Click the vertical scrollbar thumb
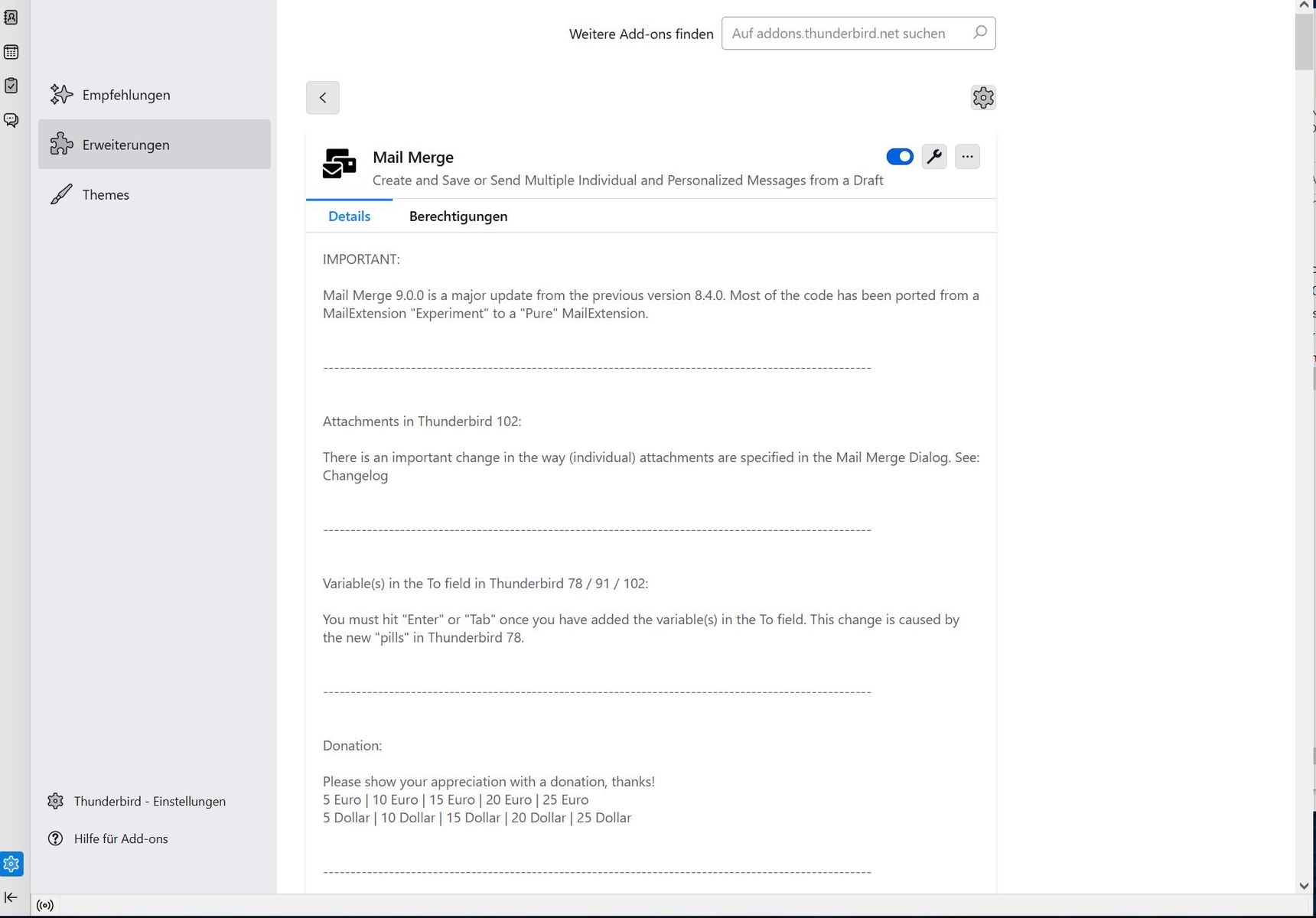Viewport: 1316px width, 918px height. pos(1305,42)
